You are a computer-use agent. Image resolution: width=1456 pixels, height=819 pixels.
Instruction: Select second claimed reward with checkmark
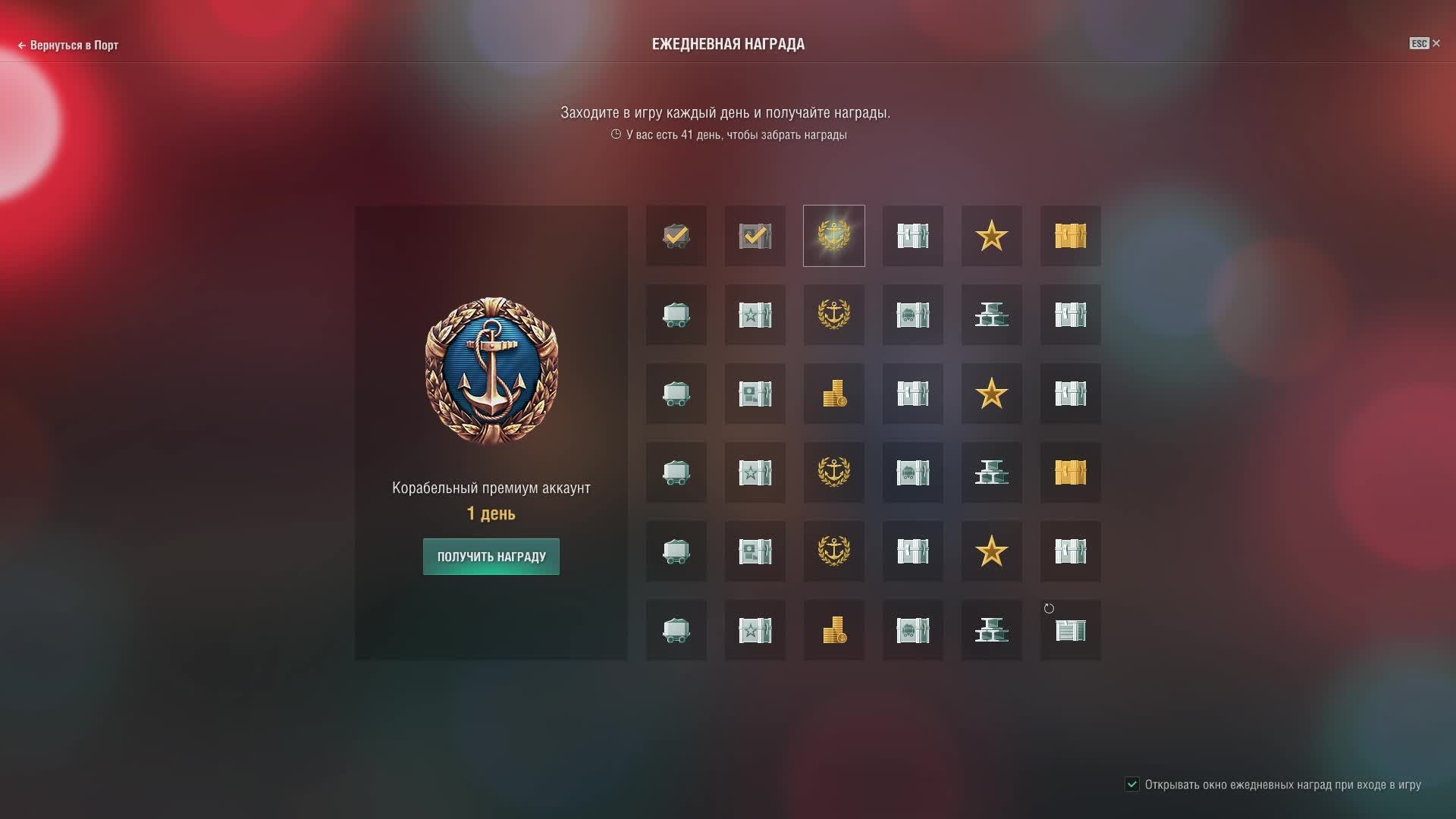tap(755, 236)
